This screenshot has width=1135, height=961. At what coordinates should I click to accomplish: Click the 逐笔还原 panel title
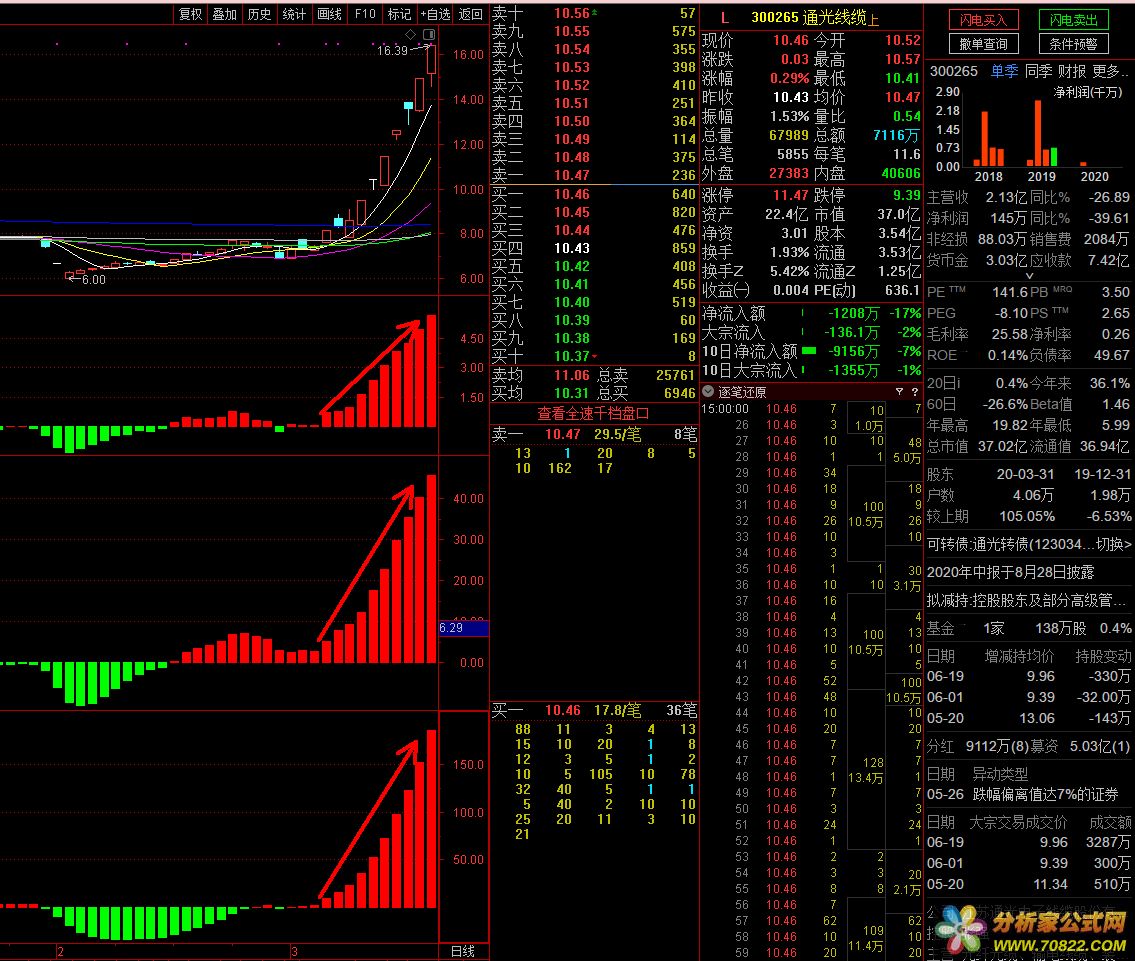[742, 391]
